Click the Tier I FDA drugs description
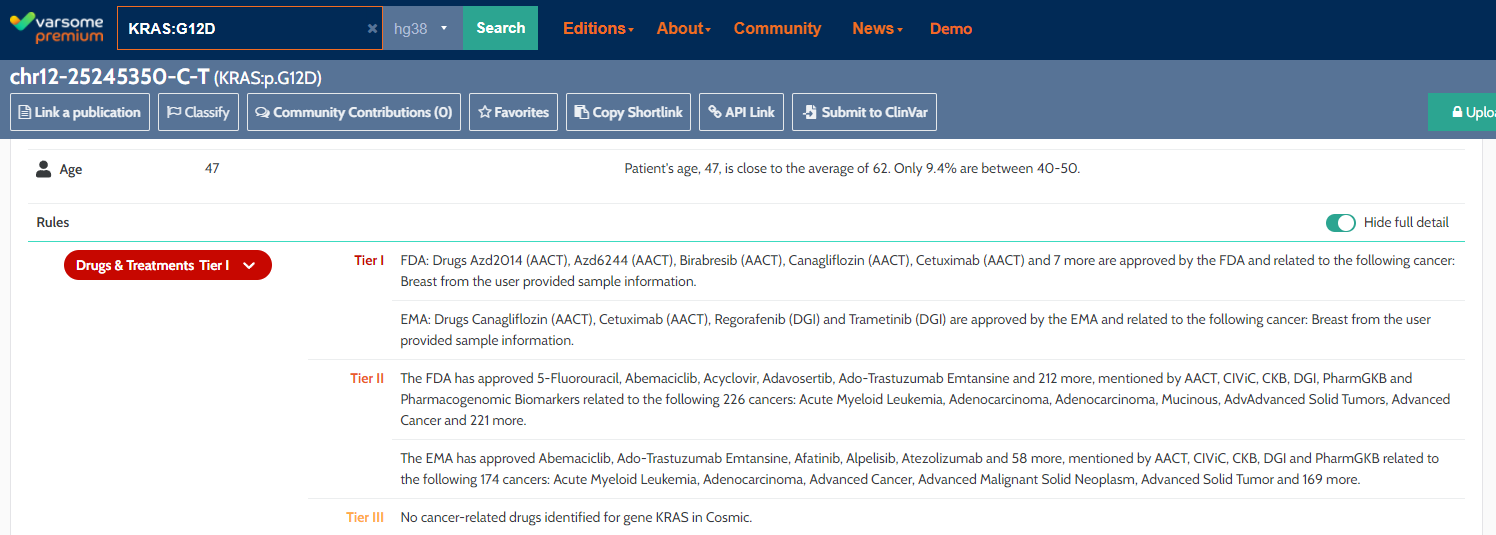 [x=928, y=271]
